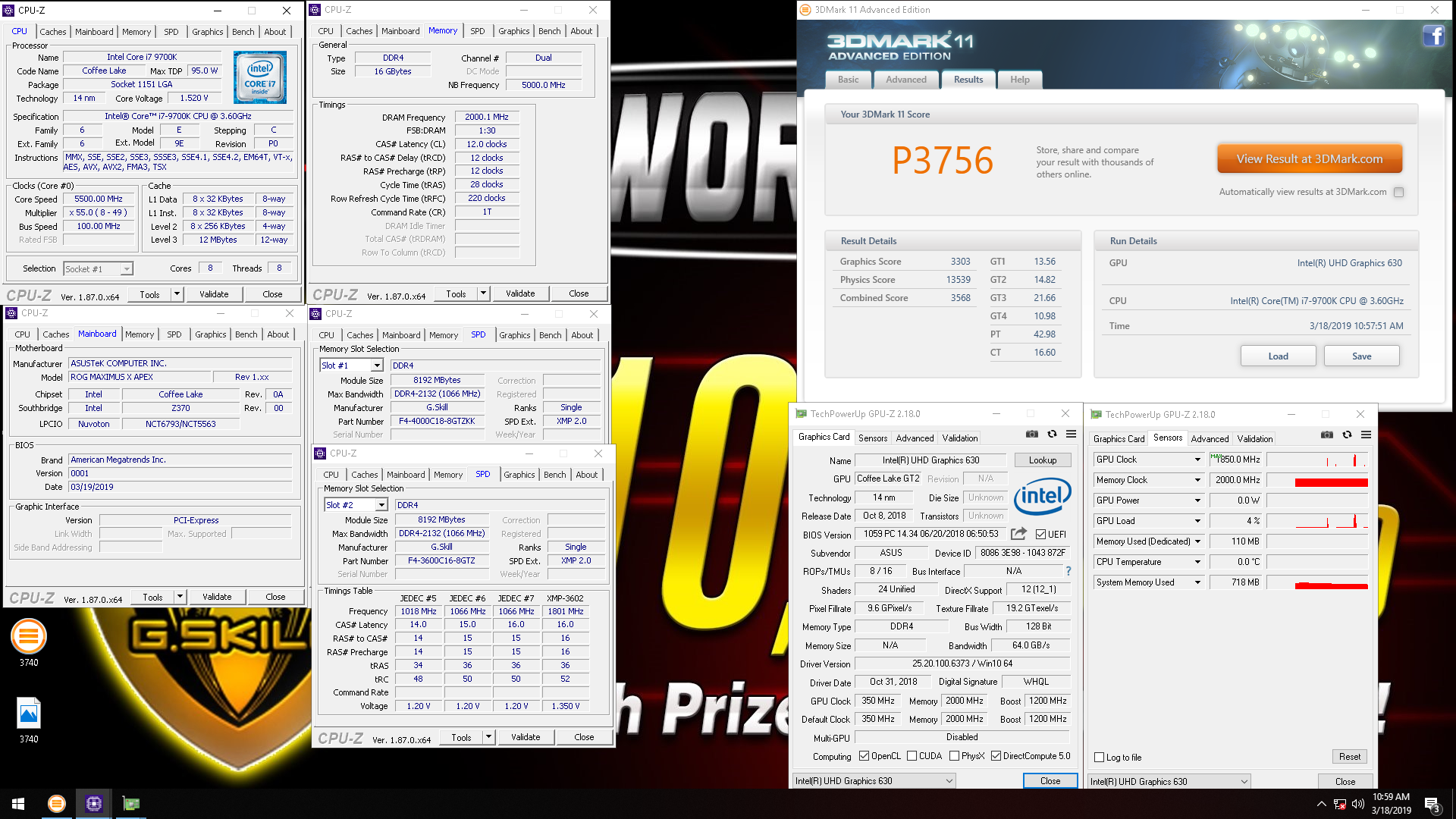Viewport: 1456px width, 819px height.
Task: Switch to Caches tab in CPU-Z CPU window
Action: 53,32
